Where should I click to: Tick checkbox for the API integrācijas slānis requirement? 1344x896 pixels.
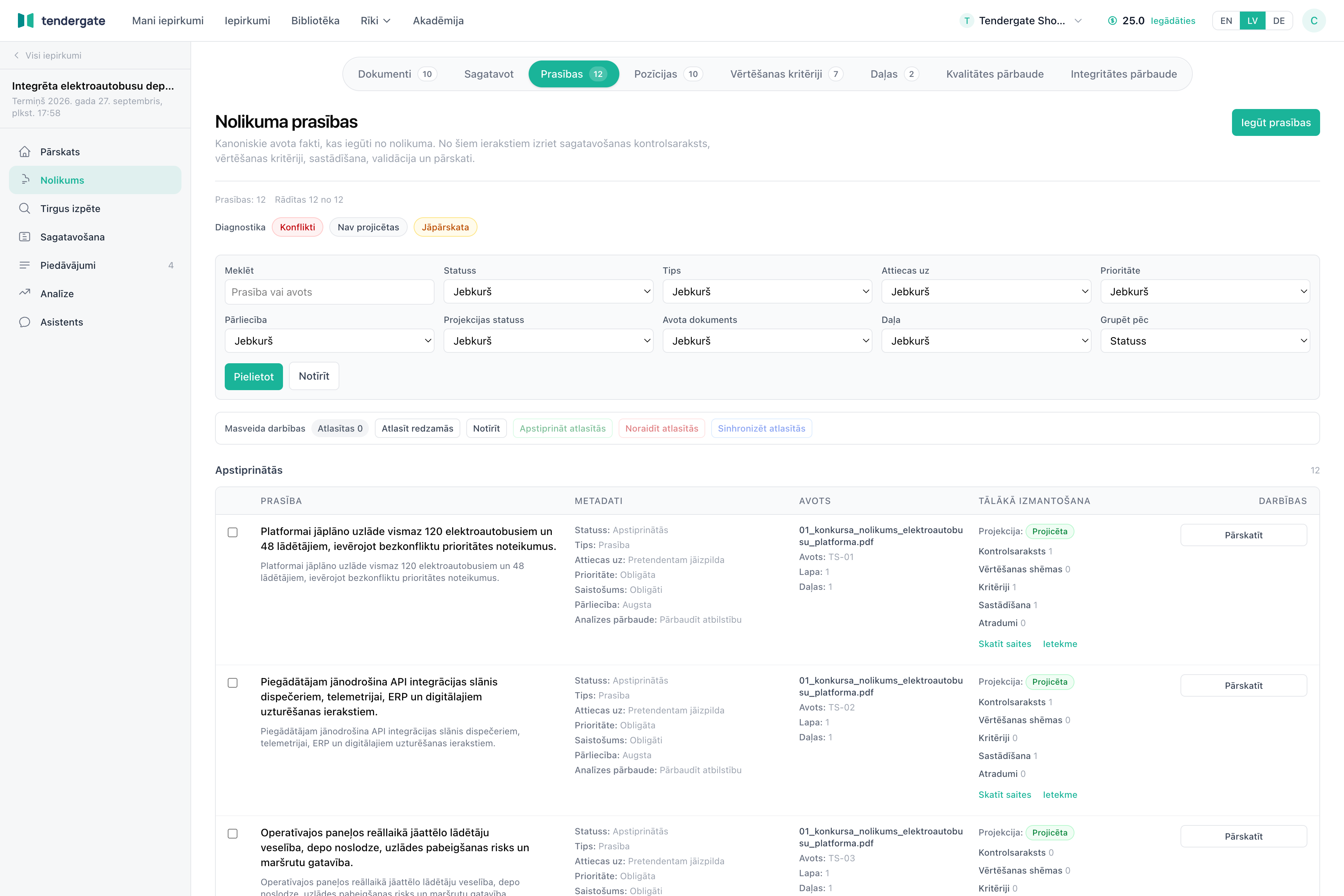233,683
